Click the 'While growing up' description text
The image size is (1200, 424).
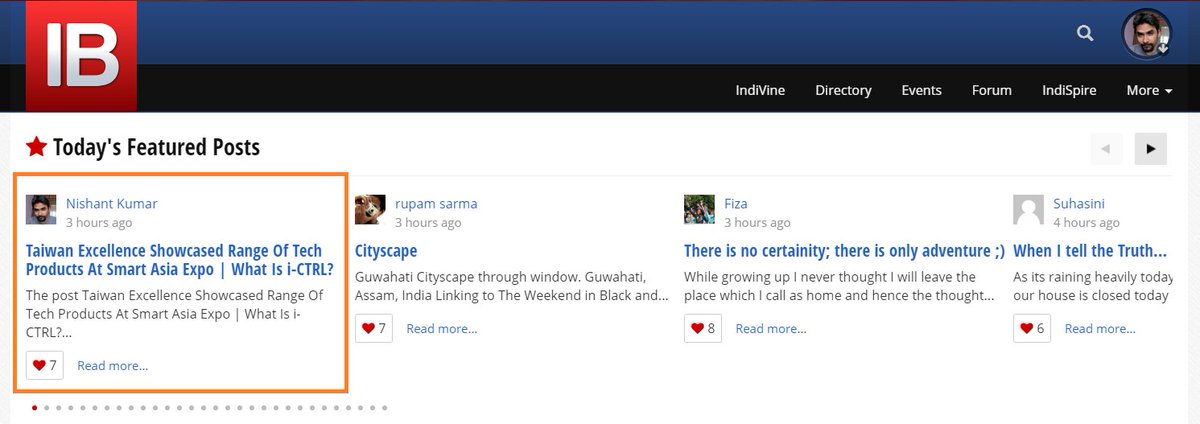(x=840, y=286)
